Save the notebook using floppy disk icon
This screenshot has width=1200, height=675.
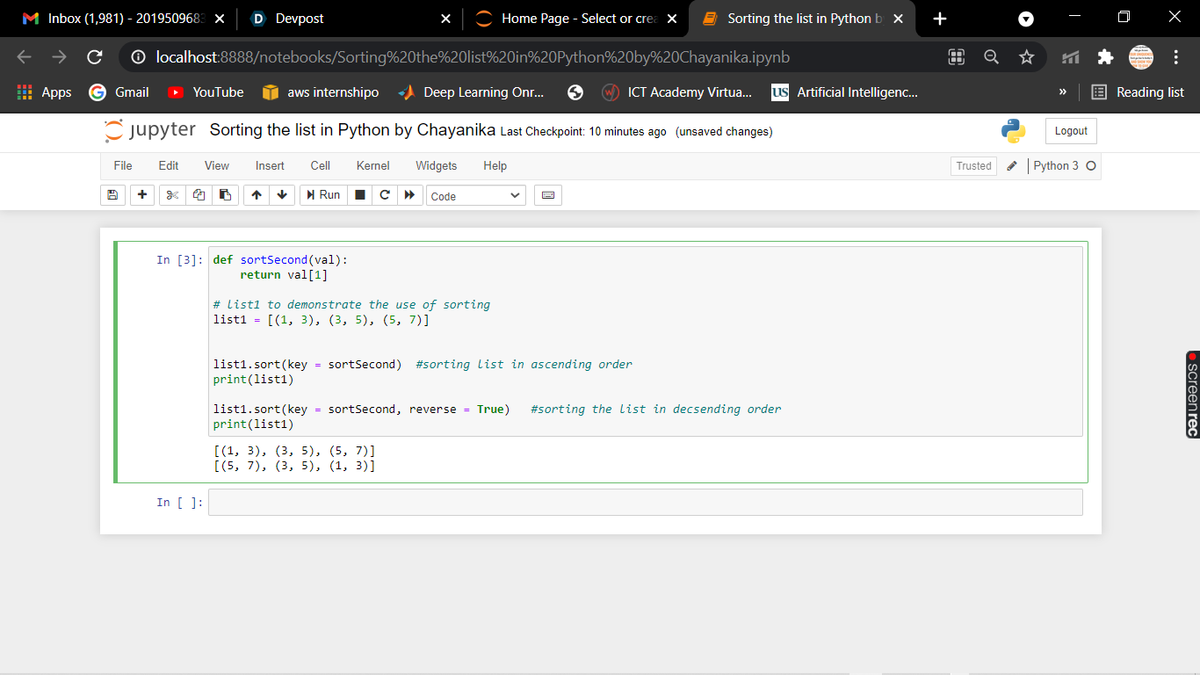click(x=116, y=196)
